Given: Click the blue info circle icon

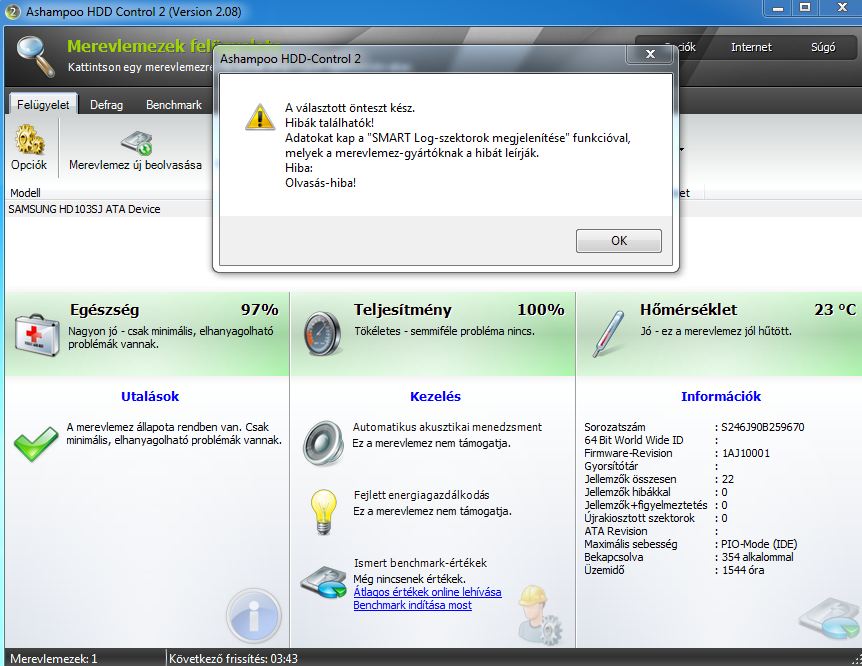Looking at the screenshot, I should pyautogui.click(x=253, y=616).
